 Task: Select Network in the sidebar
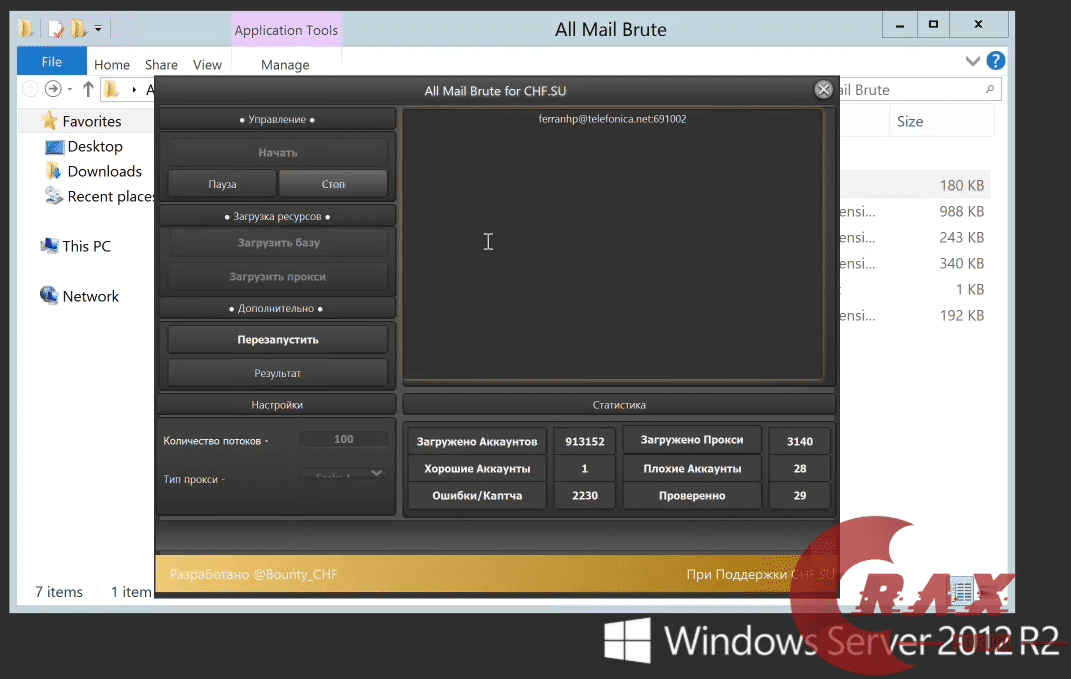coord(90,296)
